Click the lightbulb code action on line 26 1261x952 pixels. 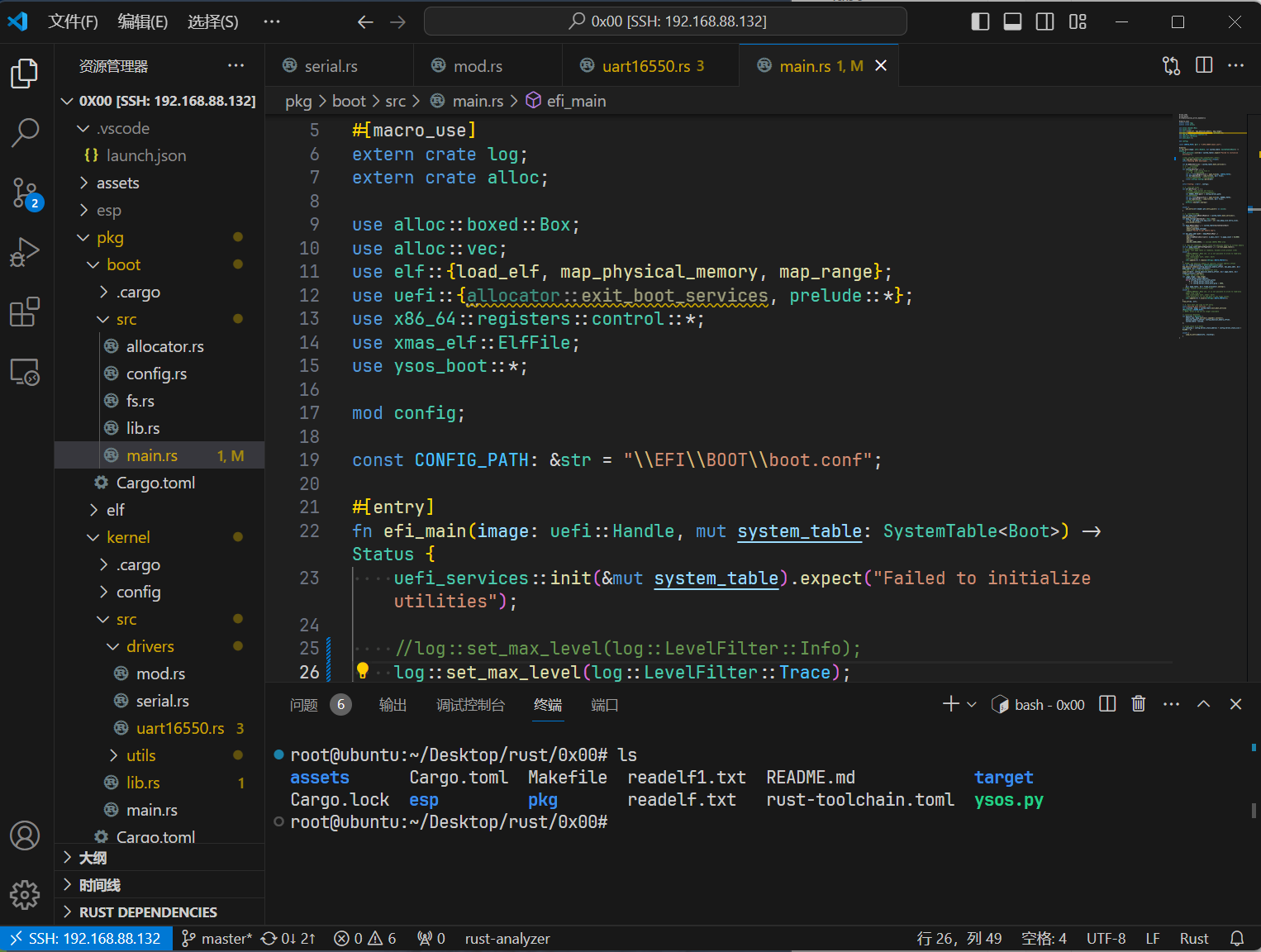363,670
